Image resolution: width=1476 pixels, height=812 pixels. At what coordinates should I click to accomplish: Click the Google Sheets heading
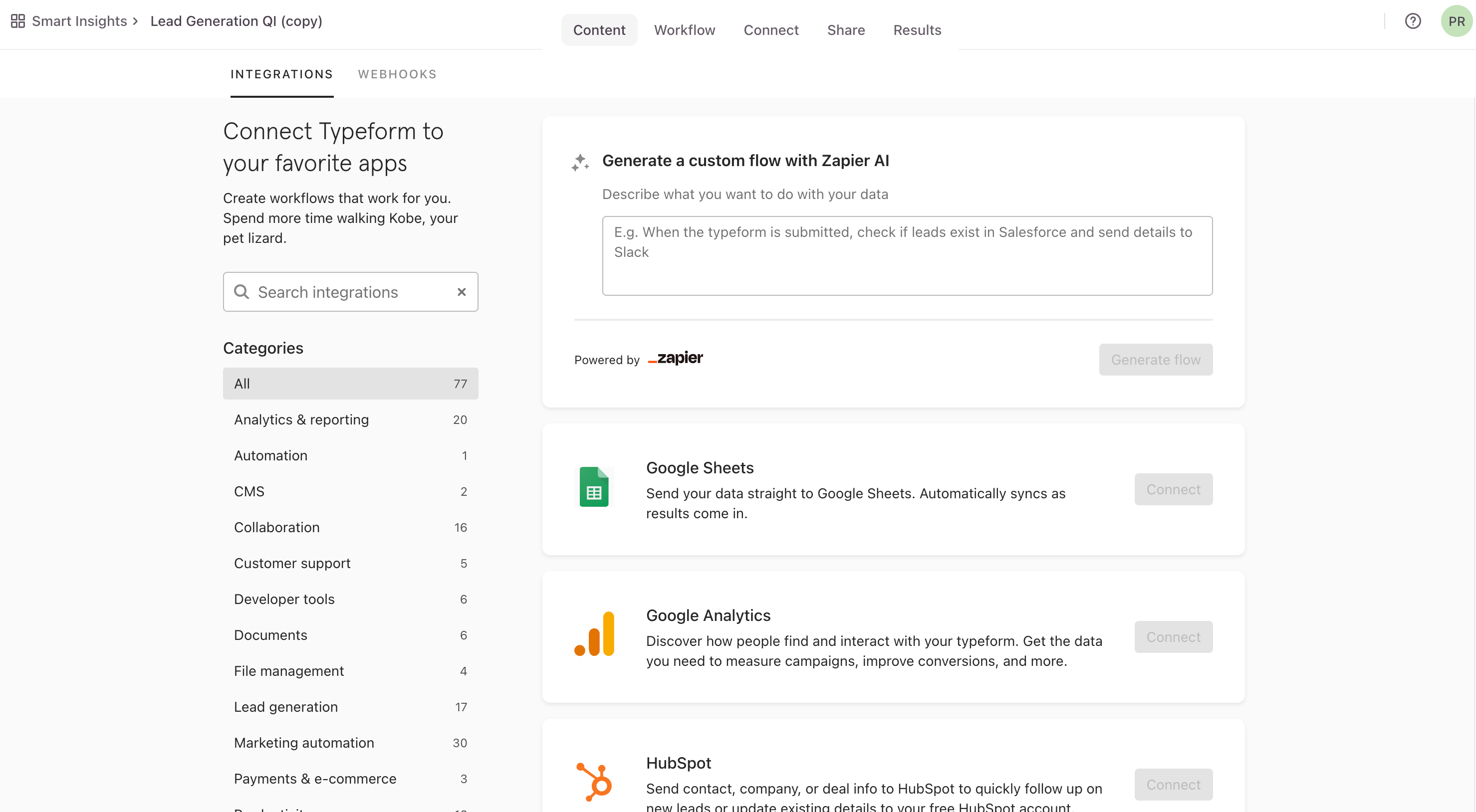tap(700, 468)
